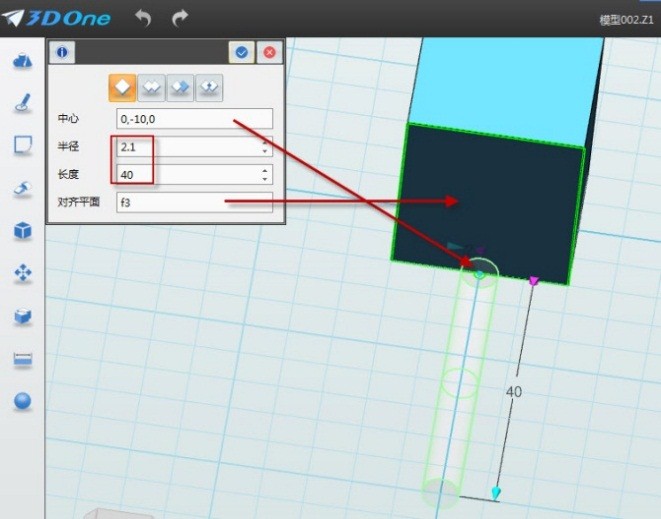This screenshot has width=661, height=519.
Task: Switch to the third boolean mode button
Action: click(180, 88)
